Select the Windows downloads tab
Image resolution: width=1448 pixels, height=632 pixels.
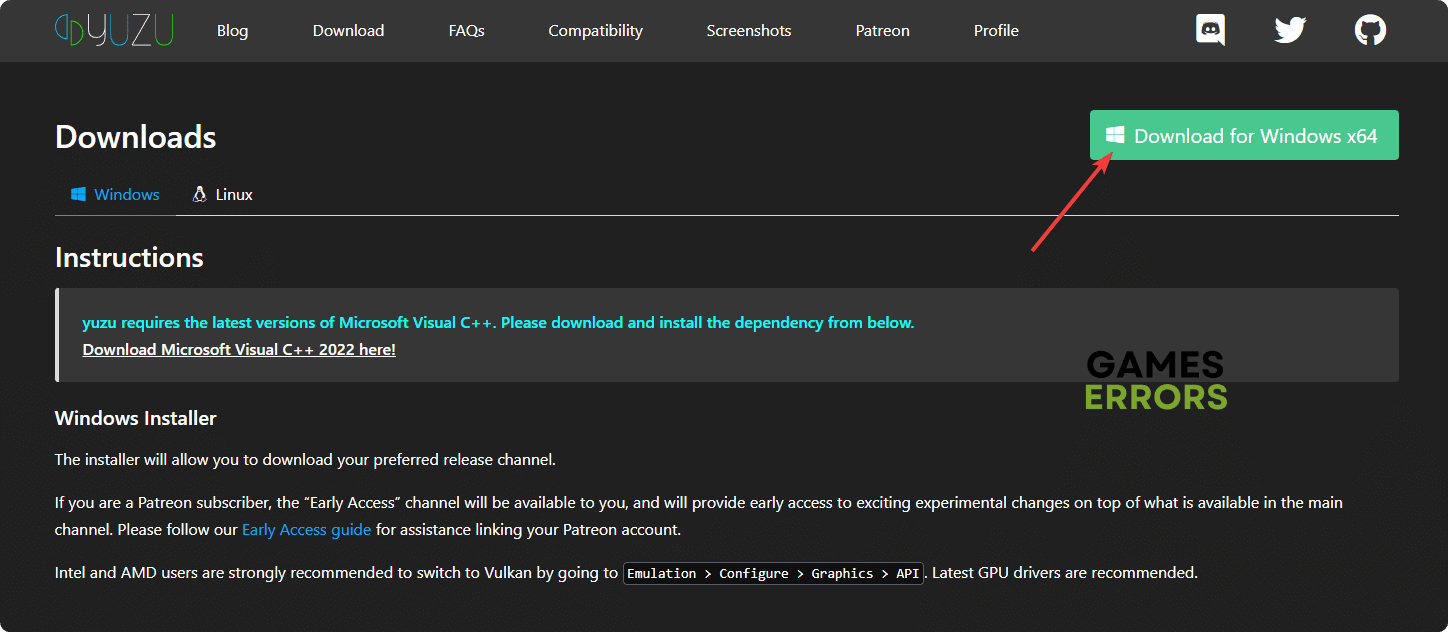tap(115, 194)
